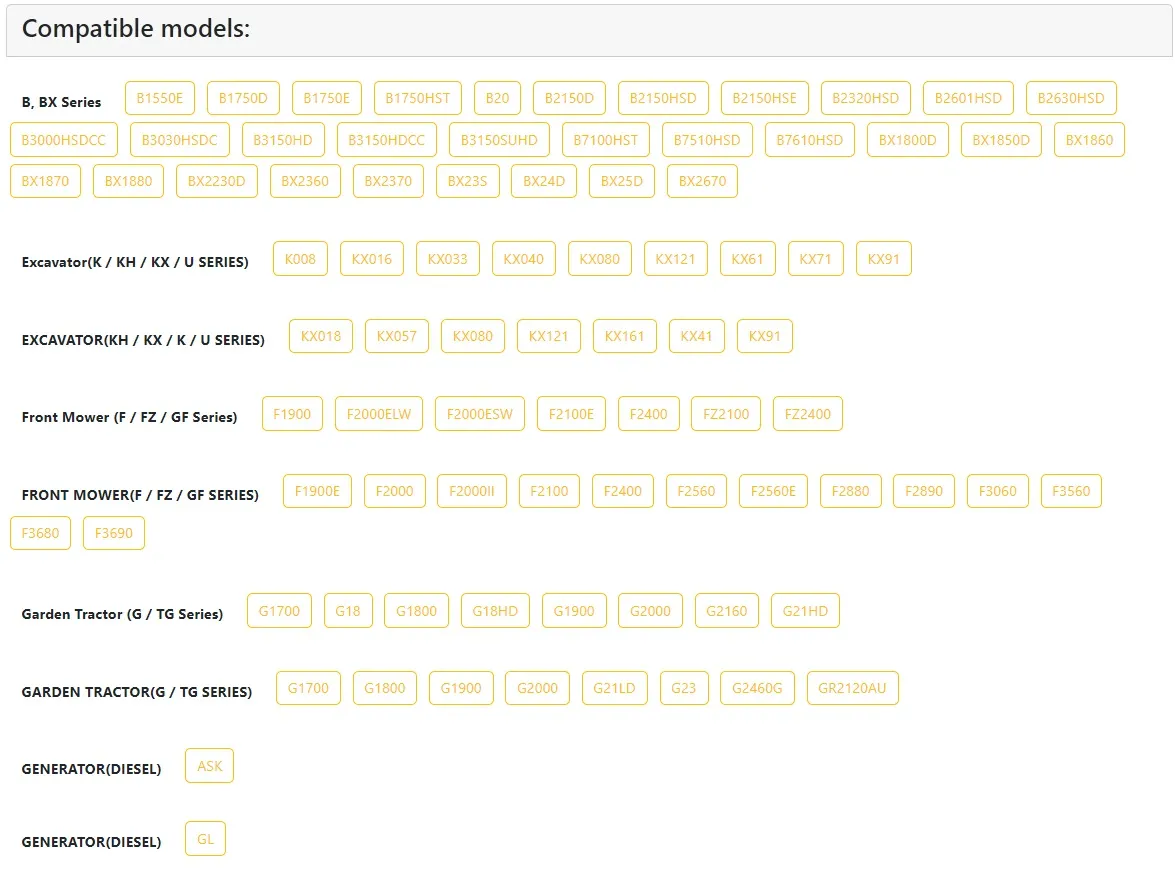The height and width of the screenshot is (881, 1175).
Task: Click the B3150SUHD model
Action: click(x=499, y=140)
